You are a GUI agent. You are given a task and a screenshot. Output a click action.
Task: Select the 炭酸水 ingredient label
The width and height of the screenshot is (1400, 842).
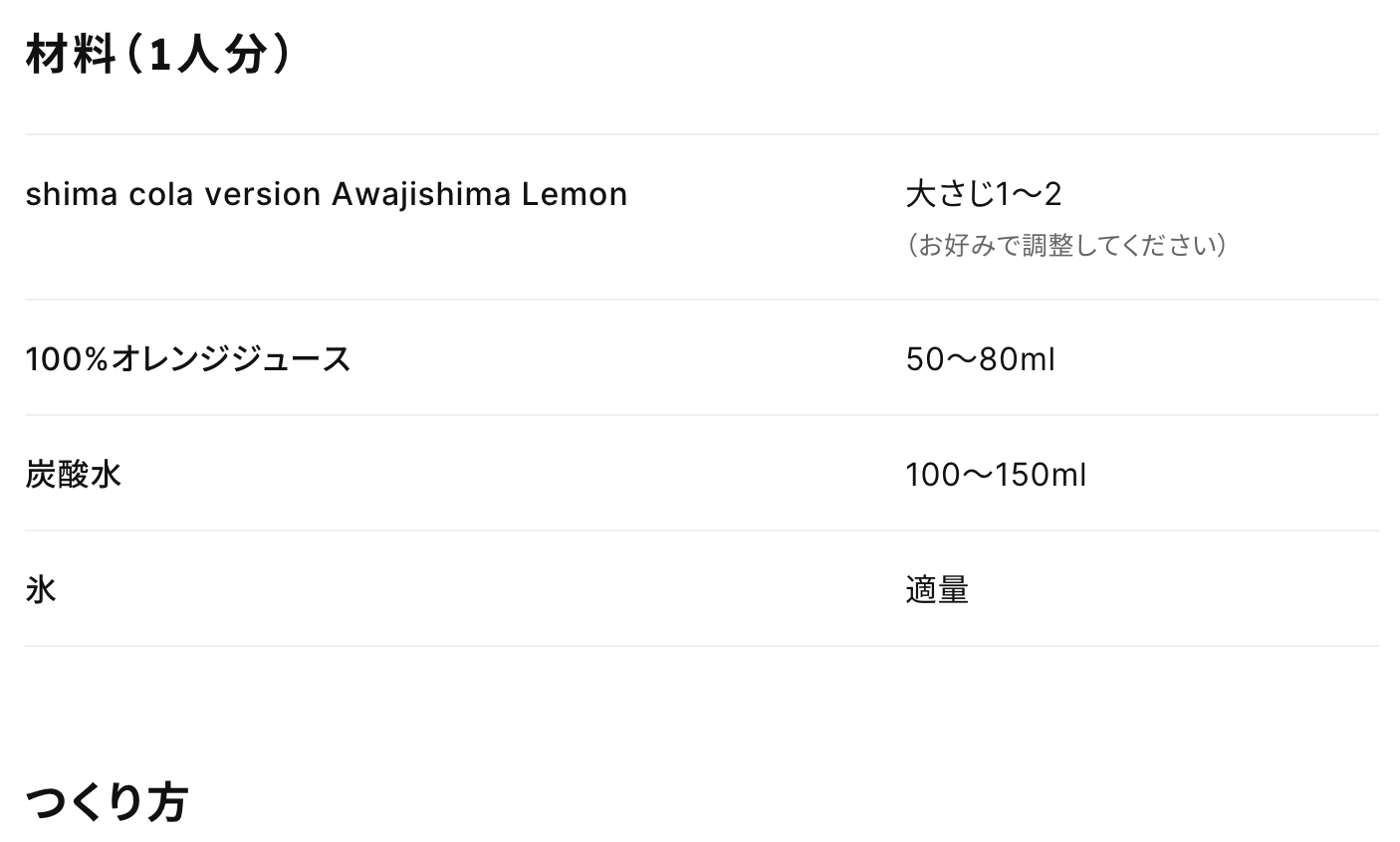pos(74,474)
